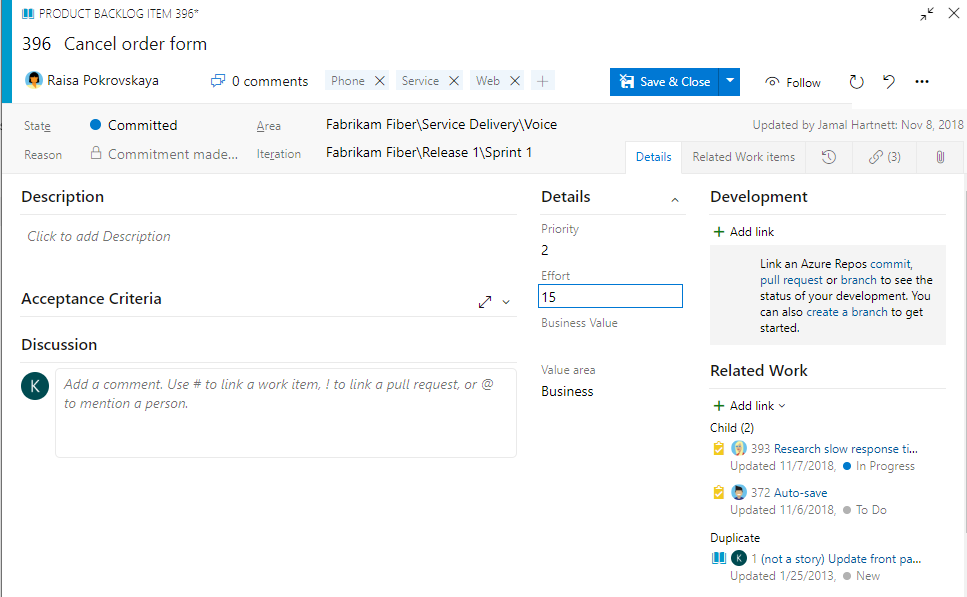967x597 pixels.
Task: Click the Effort input field
Action: point(610,296)
